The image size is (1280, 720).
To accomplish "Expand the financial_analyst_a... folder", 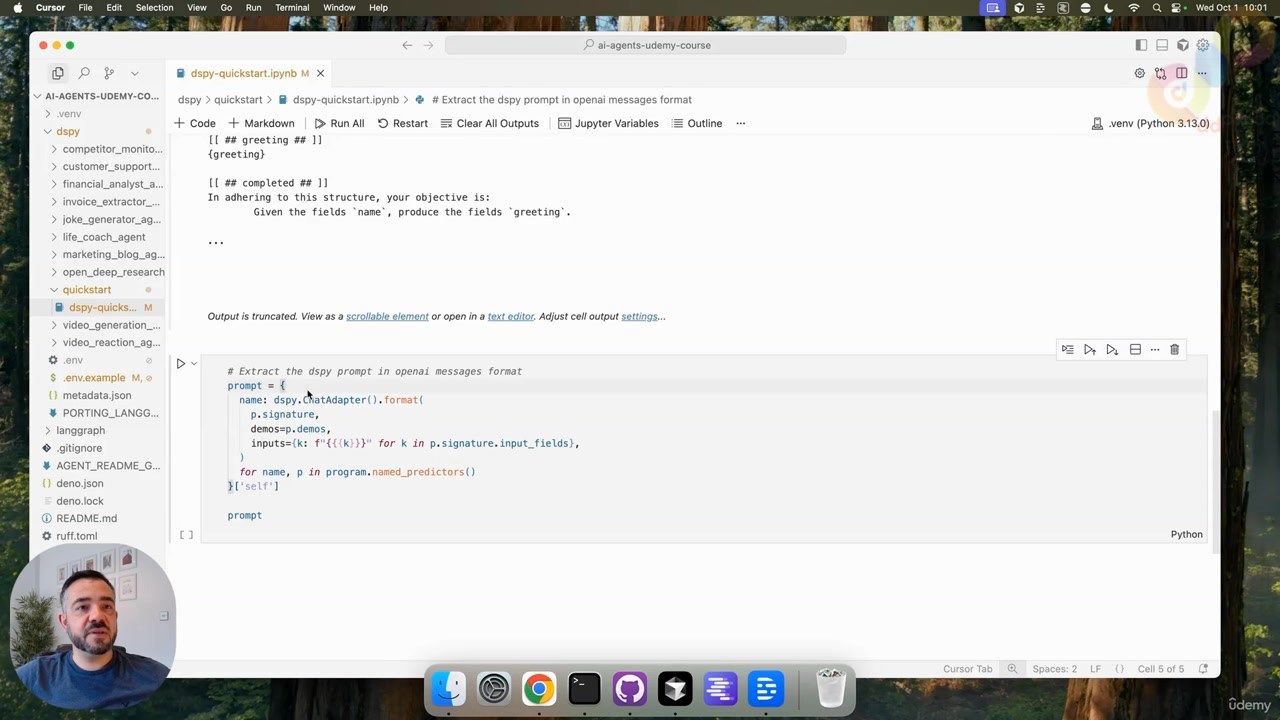I will (96, 184).
